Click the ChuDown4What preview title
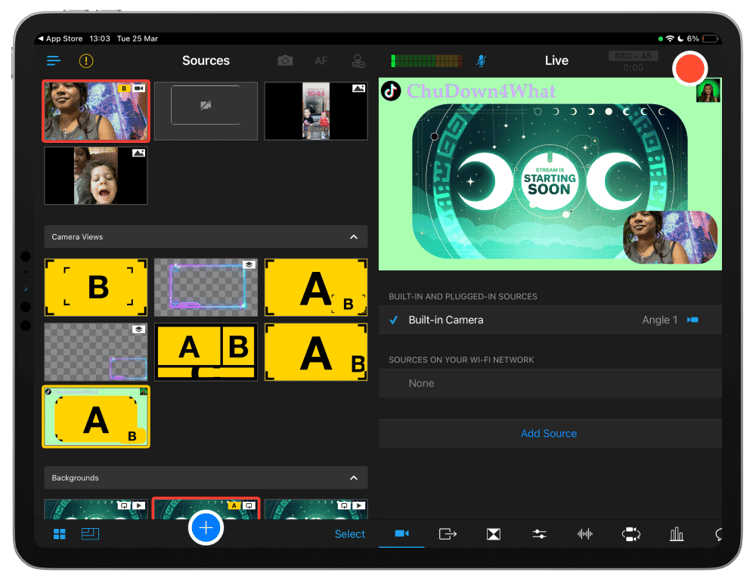The height and width of the screenshot is (581, 756). pyautogui.click(x=481, y=91)
